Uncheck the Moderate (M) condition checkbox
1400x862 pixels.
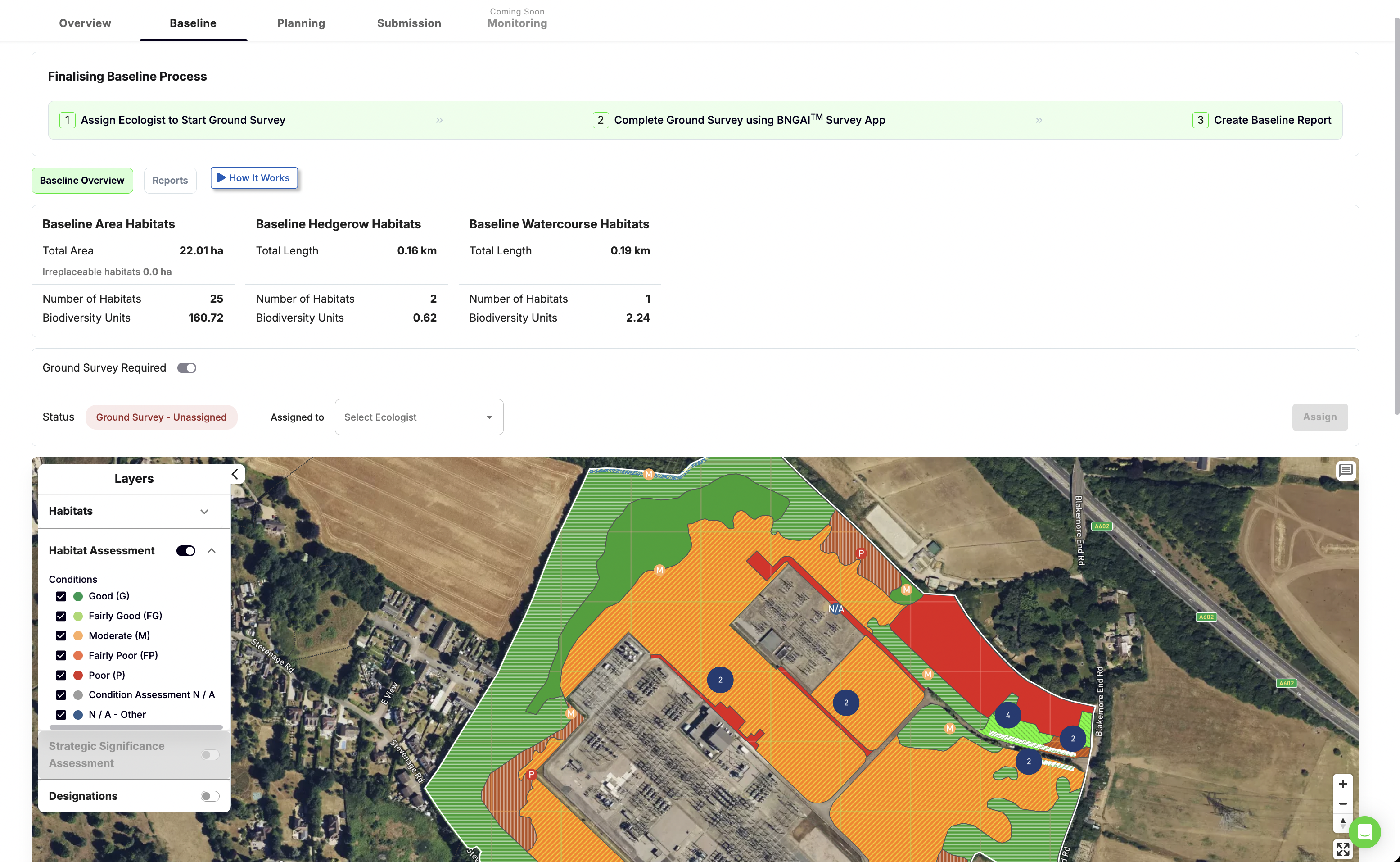(61, 635)
